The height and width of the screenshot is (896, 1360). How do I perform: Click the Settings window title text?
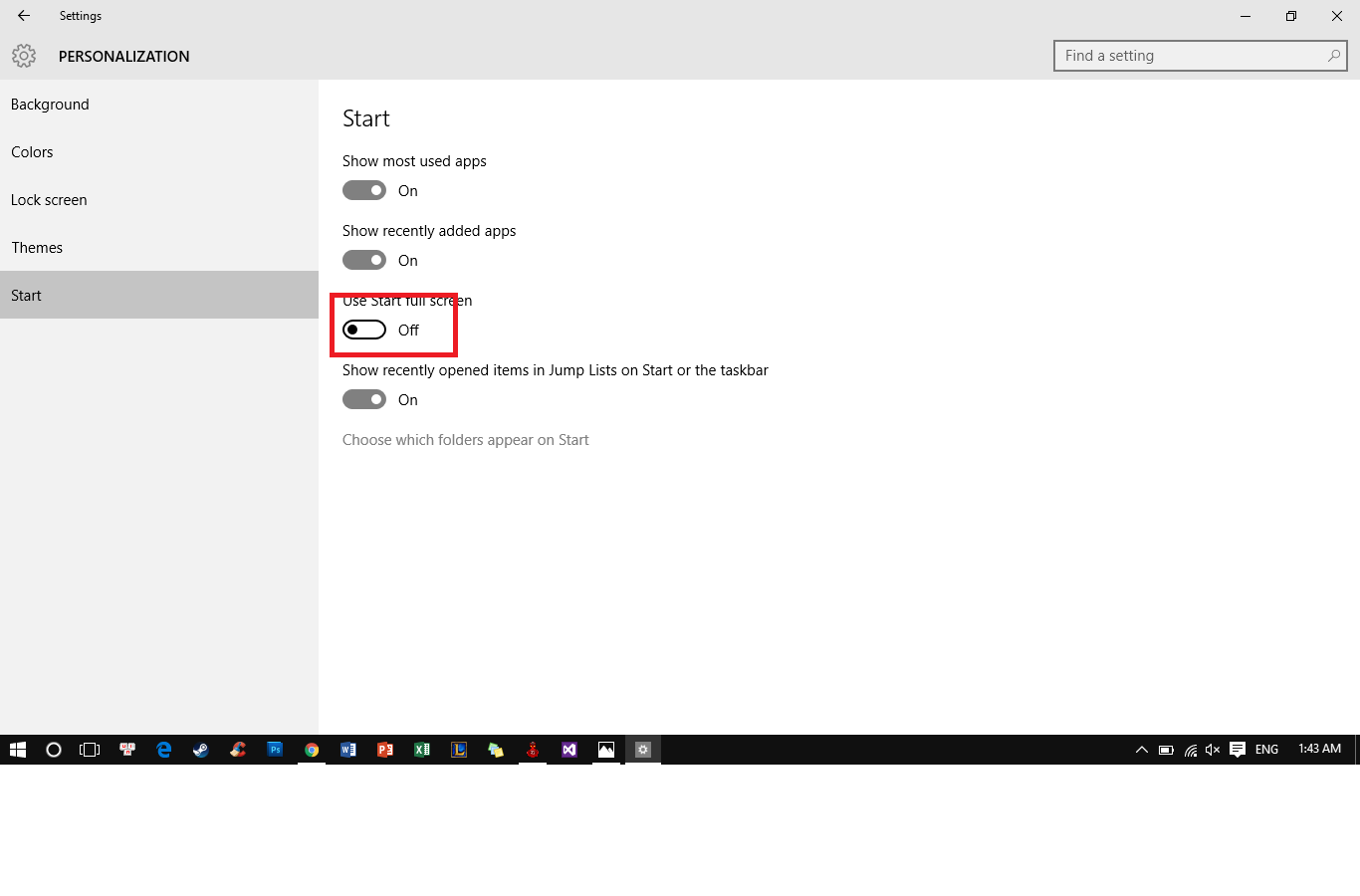81,16
